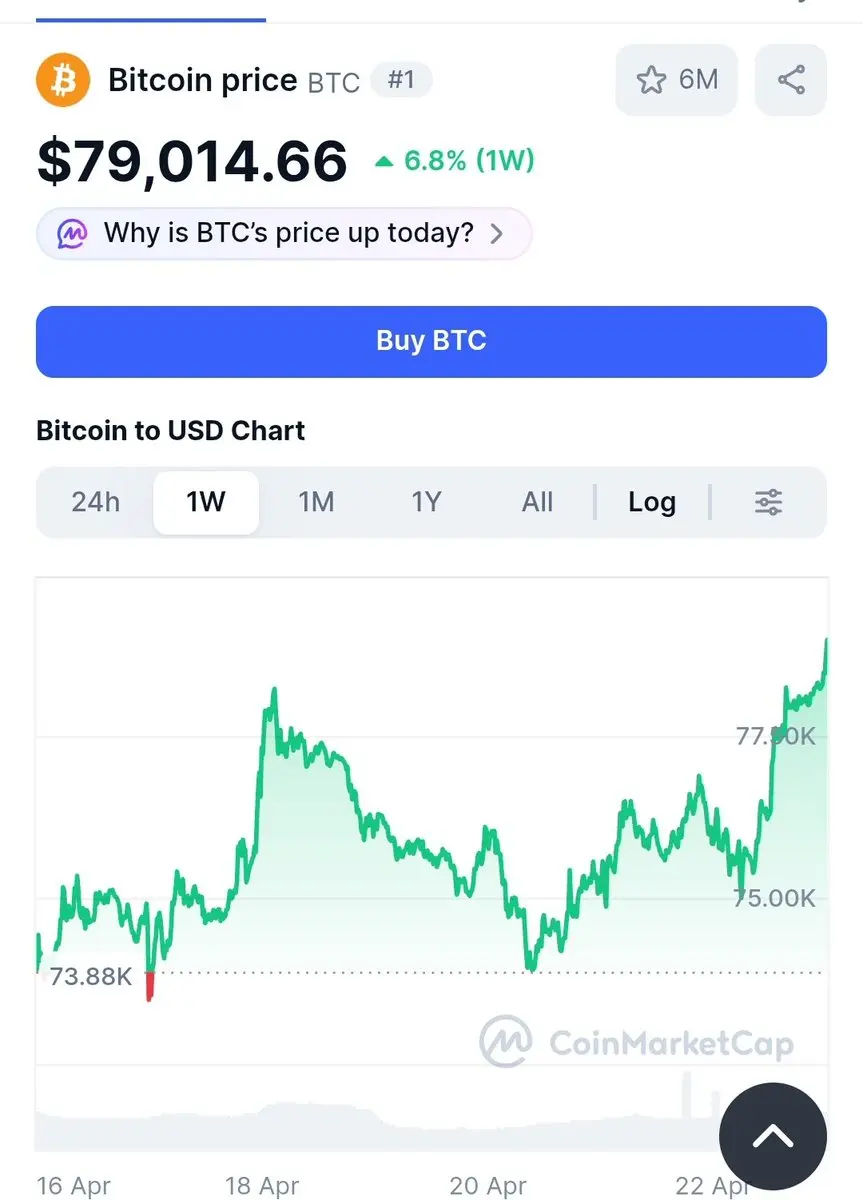Image resolution: width=863 pixels, height=1200 pixels.
Task: Show the All time chart range
Action: 537,502
